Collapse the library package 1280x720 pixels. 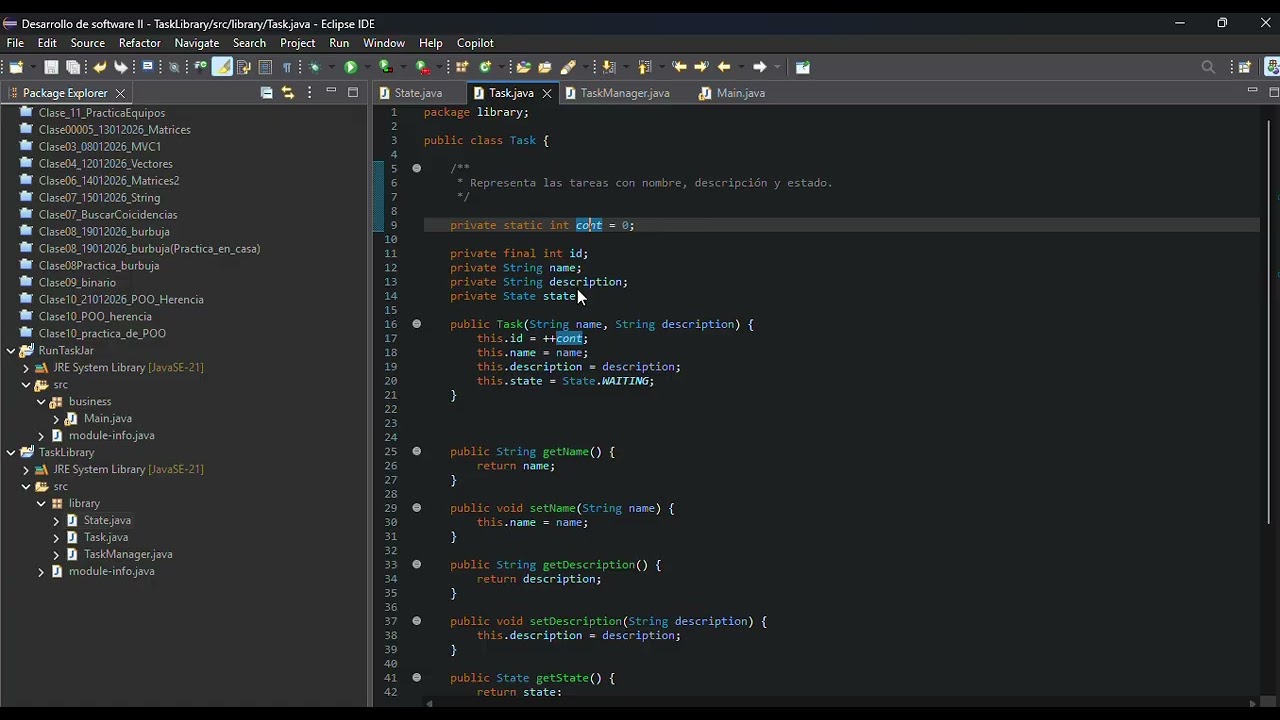pyautogui.click(x=41, y=504)
